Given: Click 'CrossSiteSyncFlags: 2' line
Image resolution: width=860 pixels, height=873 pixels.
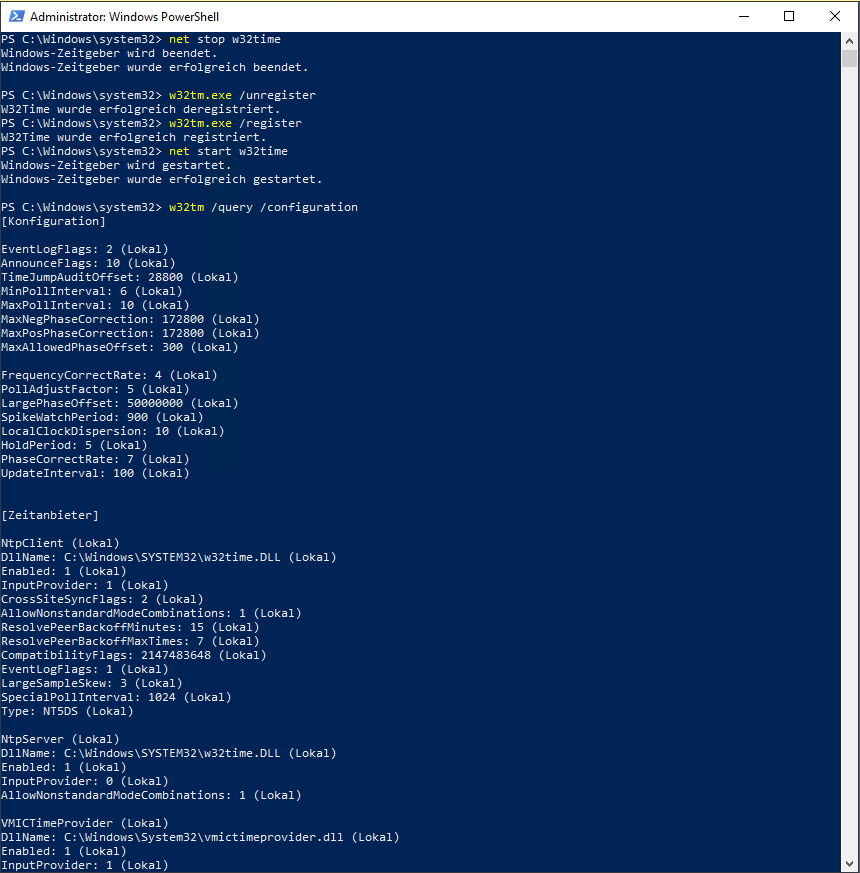Looking at the screenshot, I should click(x=102, y=599).
